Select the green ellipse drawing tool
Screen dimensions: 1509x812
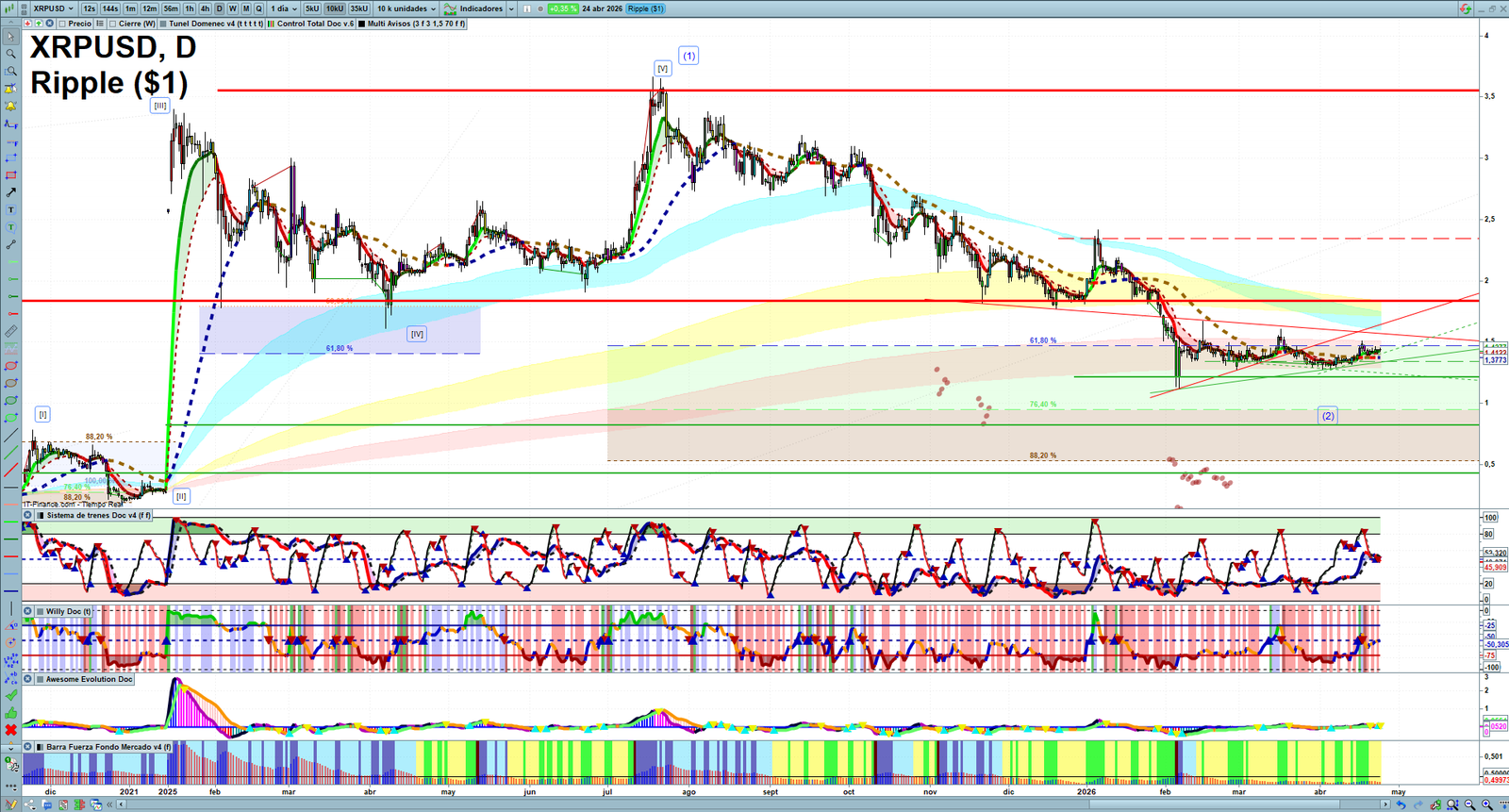(x=11, y=401)
